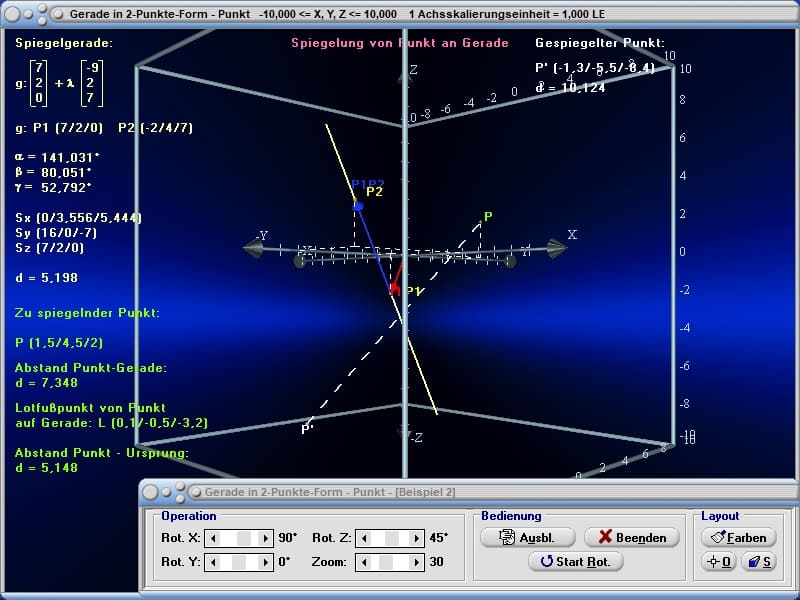800x600 pixels.
Task: Click the d = 10,124 value
Action: [x=570, y=88]
